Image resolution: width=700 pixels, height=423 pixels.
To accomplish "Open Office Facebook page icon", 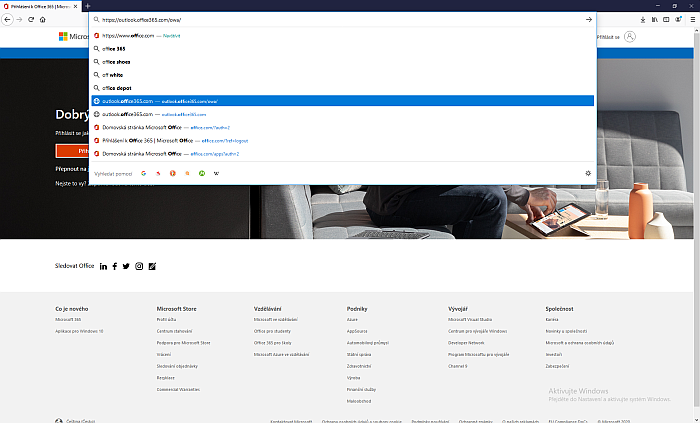I will (x=115, y=266).
